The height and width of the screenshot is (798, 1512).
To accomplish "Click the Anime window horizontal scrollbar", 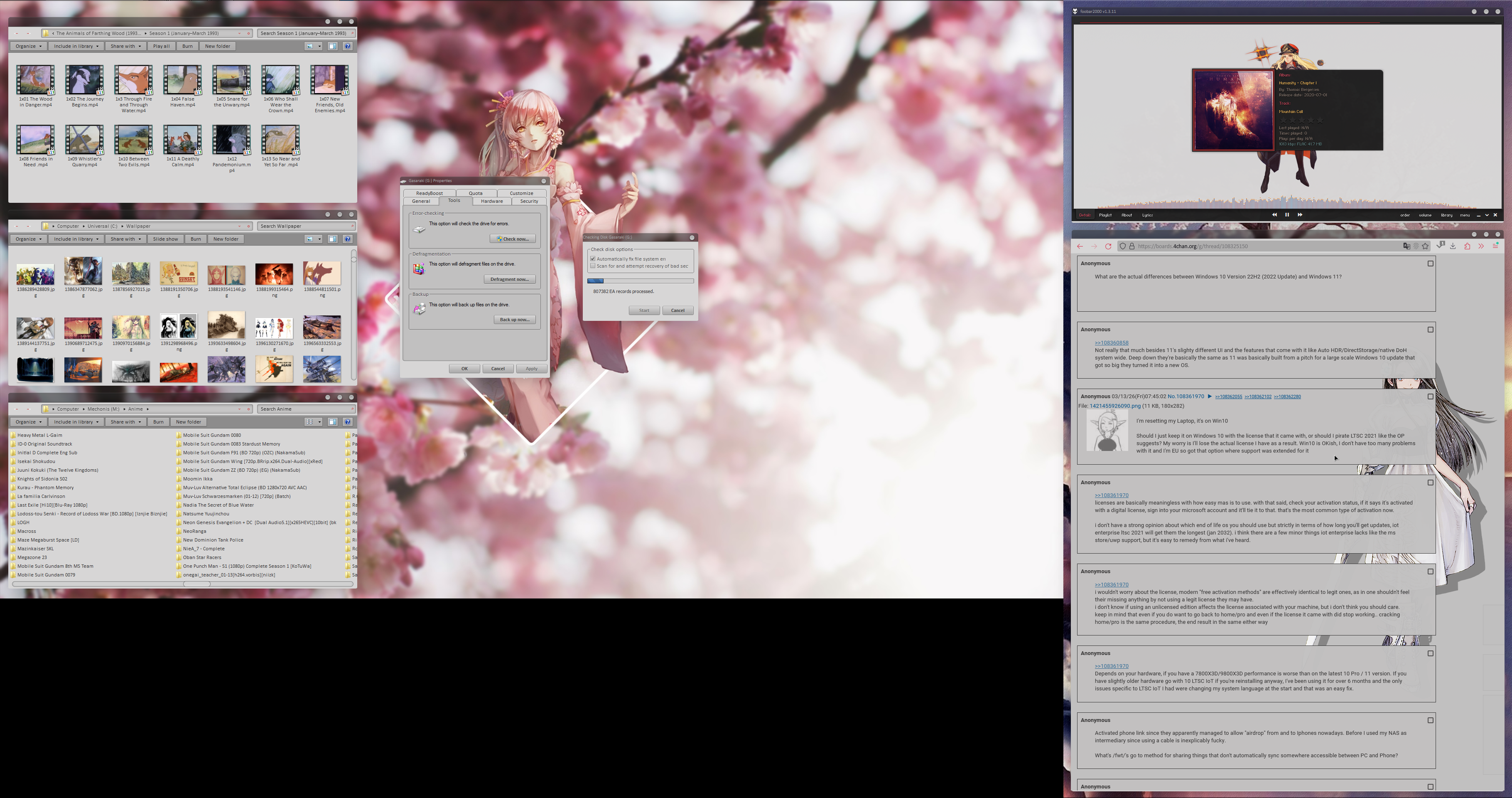I will point(182,584).
